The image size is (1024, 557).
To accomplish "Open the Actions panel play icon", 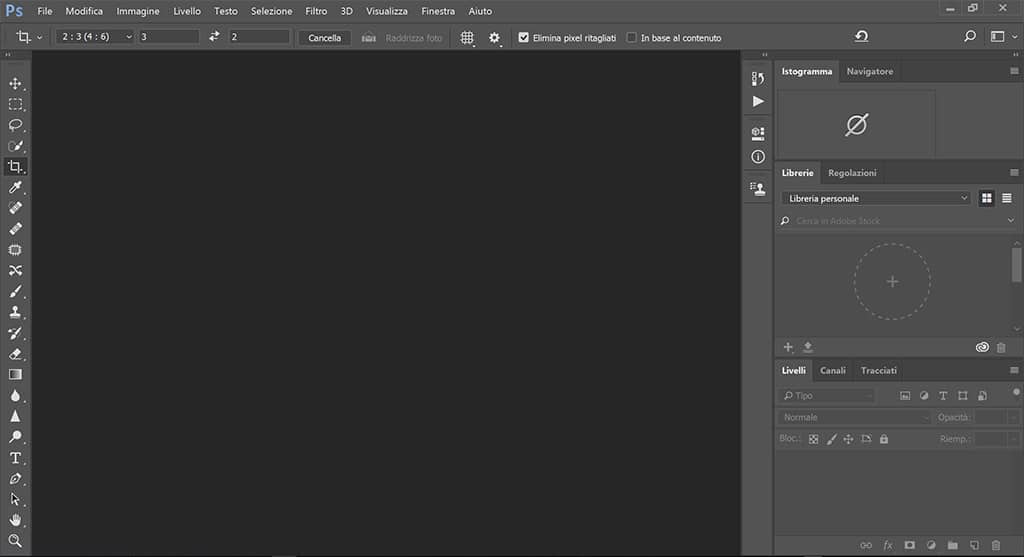I will (758, 101).
